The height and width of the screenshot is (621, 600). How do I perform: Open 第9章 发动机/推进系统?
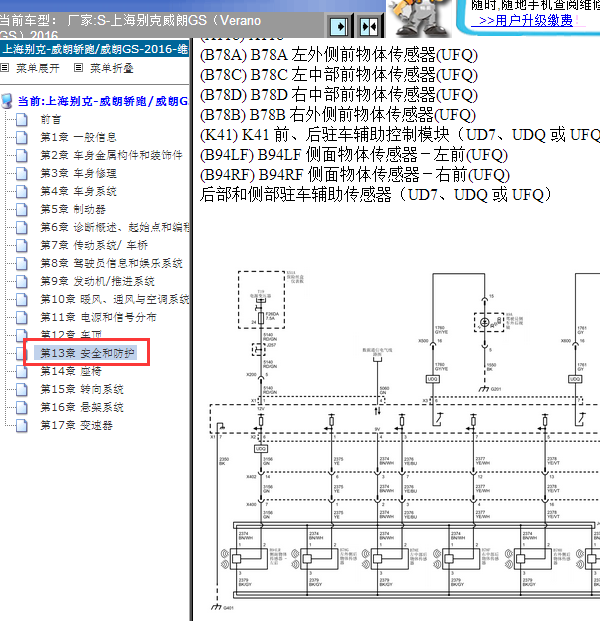click(97, 281)
